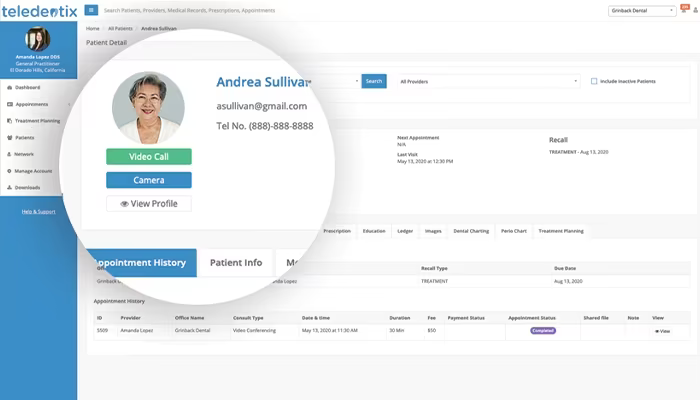
Task: Open notifications bell with red badge
Action: (x=684, y=8)
